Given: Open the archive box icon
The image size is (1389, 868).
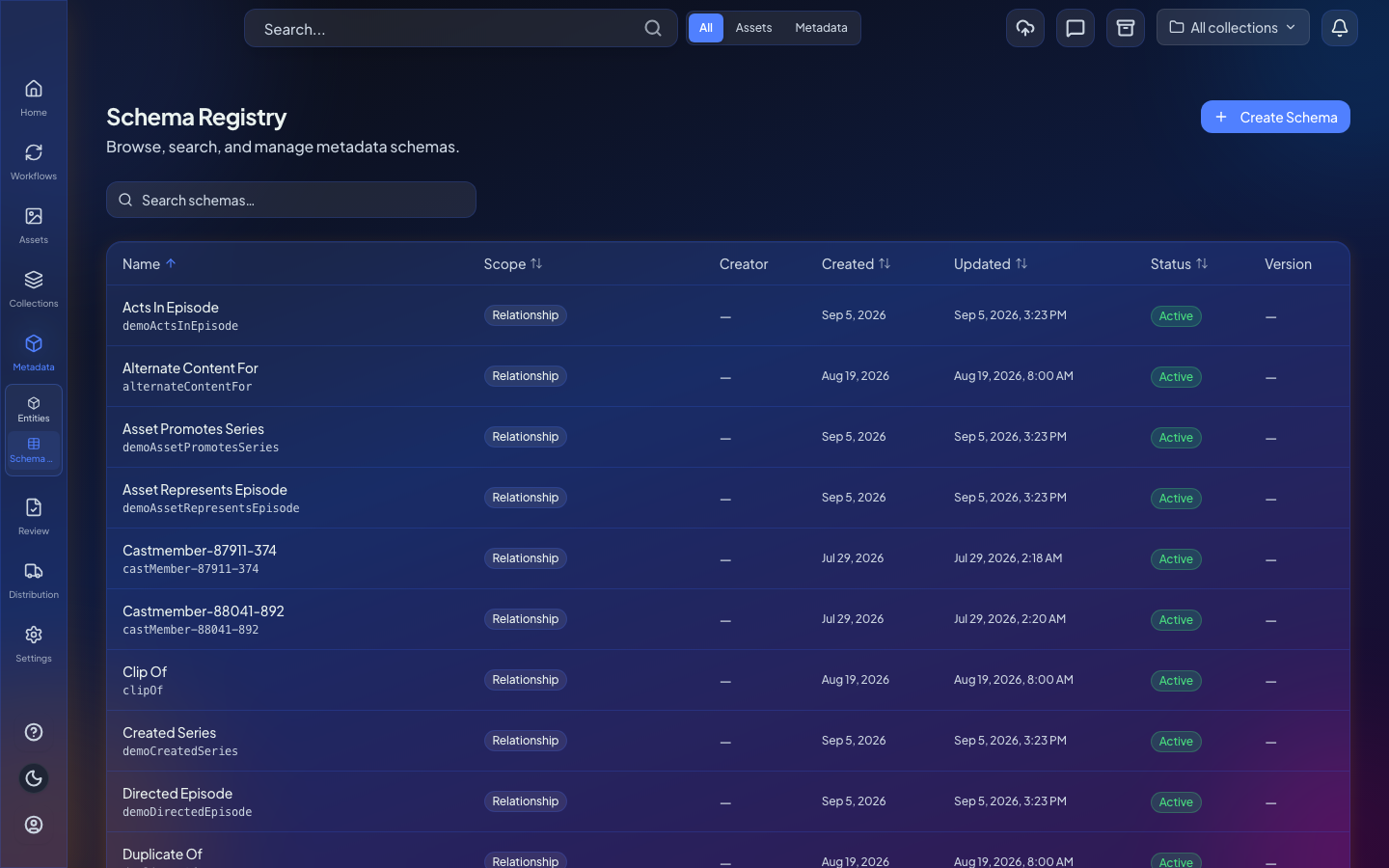Looking at the screenshot, I should point(1126,28).
